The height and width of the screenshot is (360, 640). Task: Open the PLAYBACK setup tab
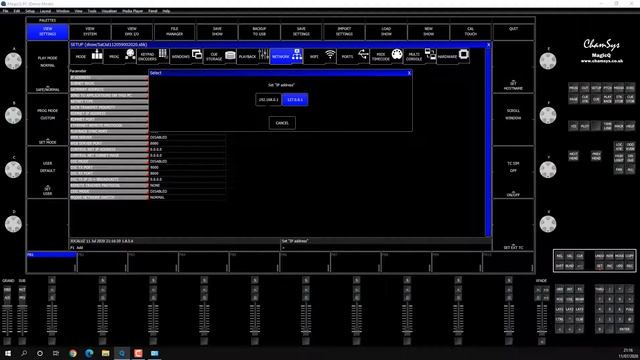253,56
